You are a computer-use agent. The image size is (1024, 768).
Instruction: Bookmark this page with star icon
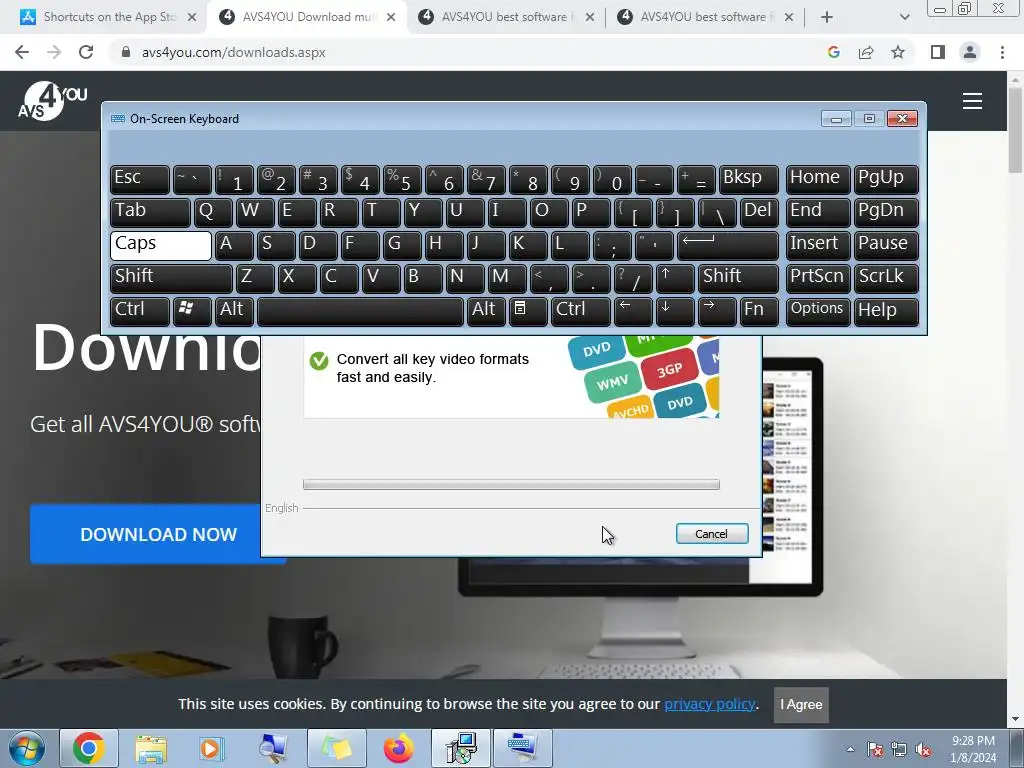(898, 52)
